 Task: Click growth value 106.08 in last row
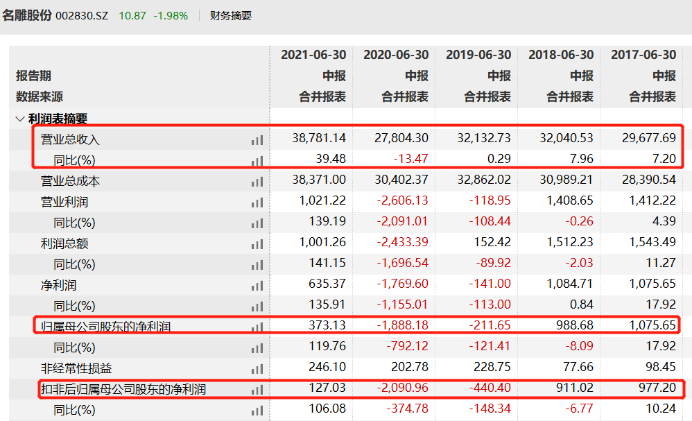[327, 409]
